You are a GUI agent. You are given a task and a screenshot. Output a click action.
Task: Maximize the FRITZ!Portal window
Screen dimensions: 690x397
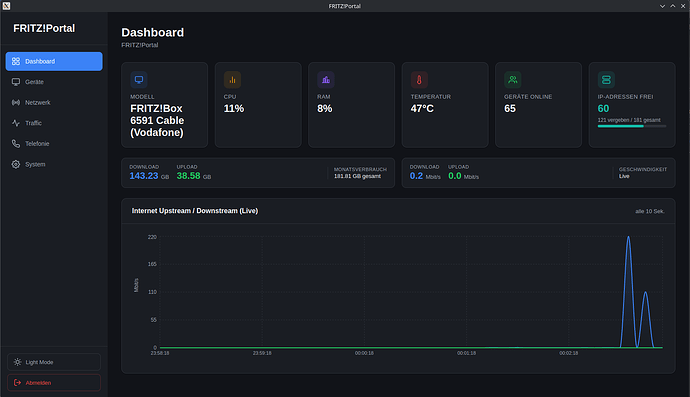coord(673,6)
